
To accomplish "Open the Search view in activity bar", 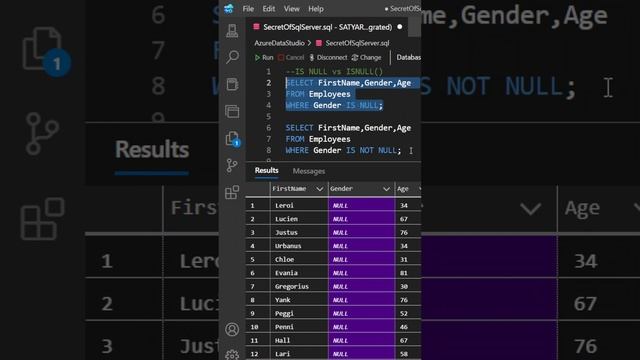I will point(232,57).
